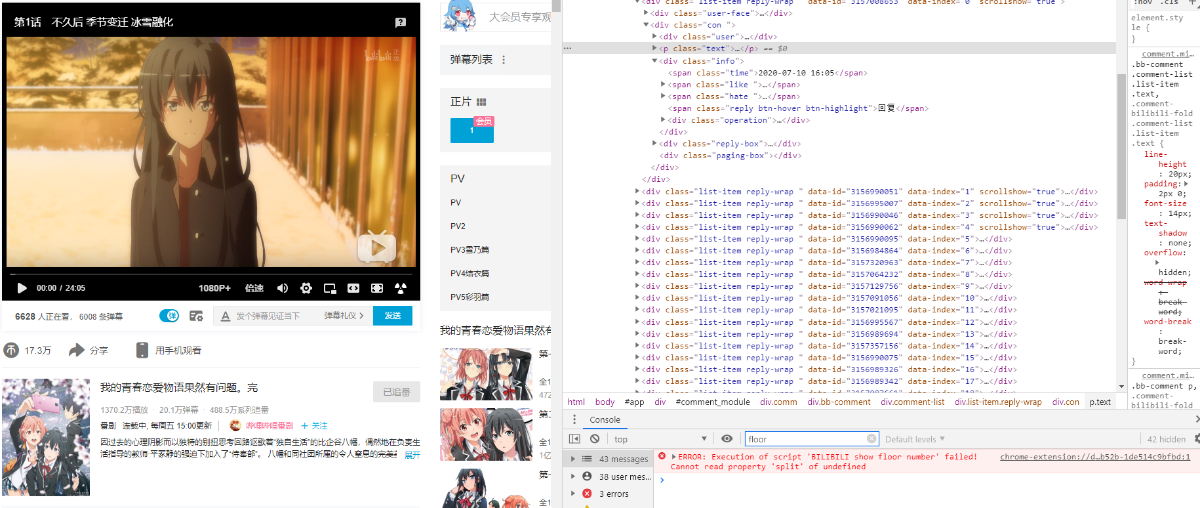The width and height of the screenshot is (1200, 508).
Task: Play the video with the play button
Action: pos(22,288)
